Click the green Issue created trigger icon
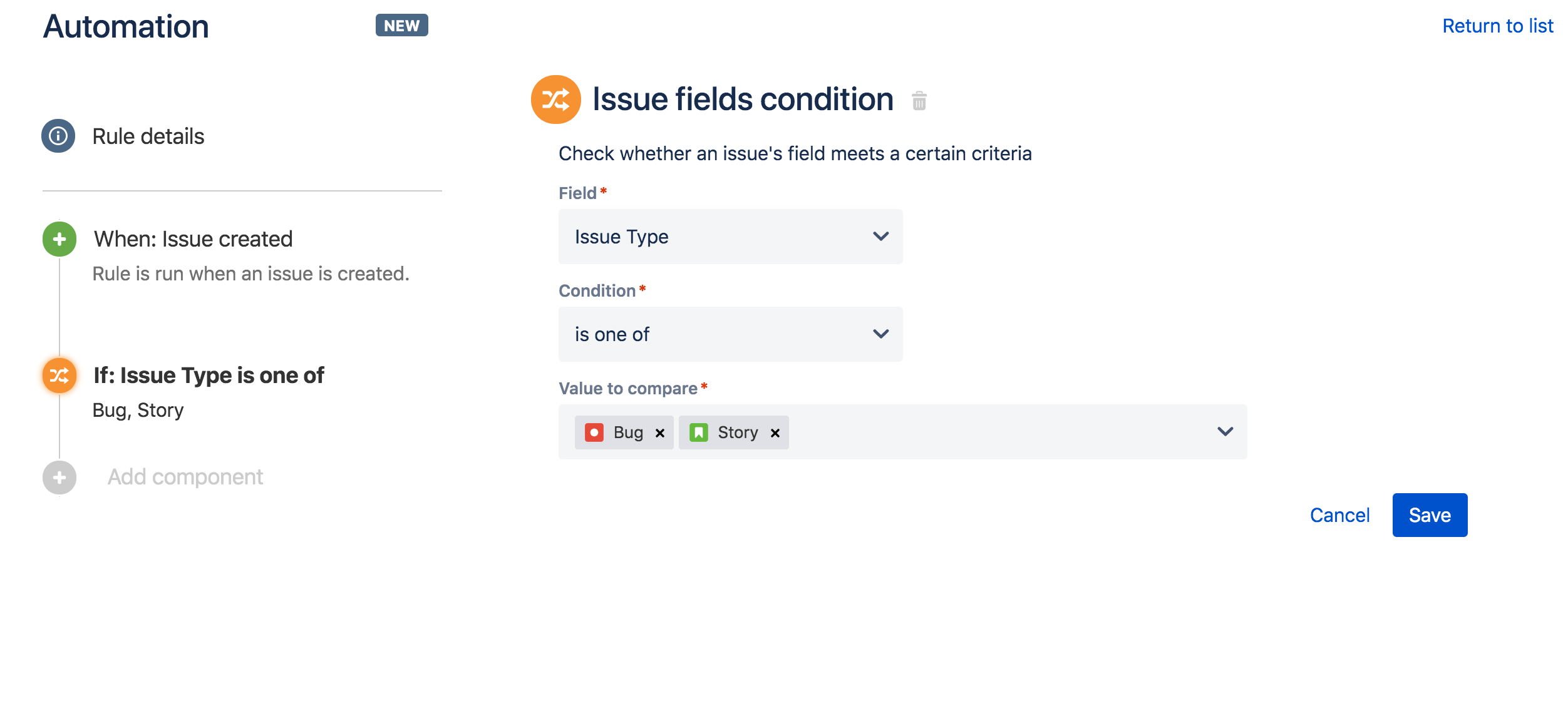 click(59, 238)
